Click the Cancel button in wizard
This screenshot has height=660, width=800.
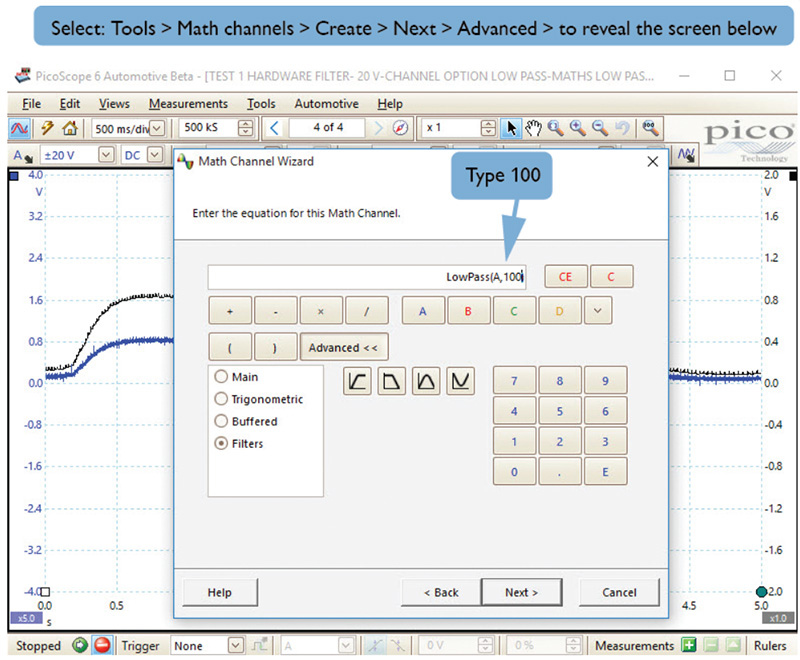tap(619, 592)
